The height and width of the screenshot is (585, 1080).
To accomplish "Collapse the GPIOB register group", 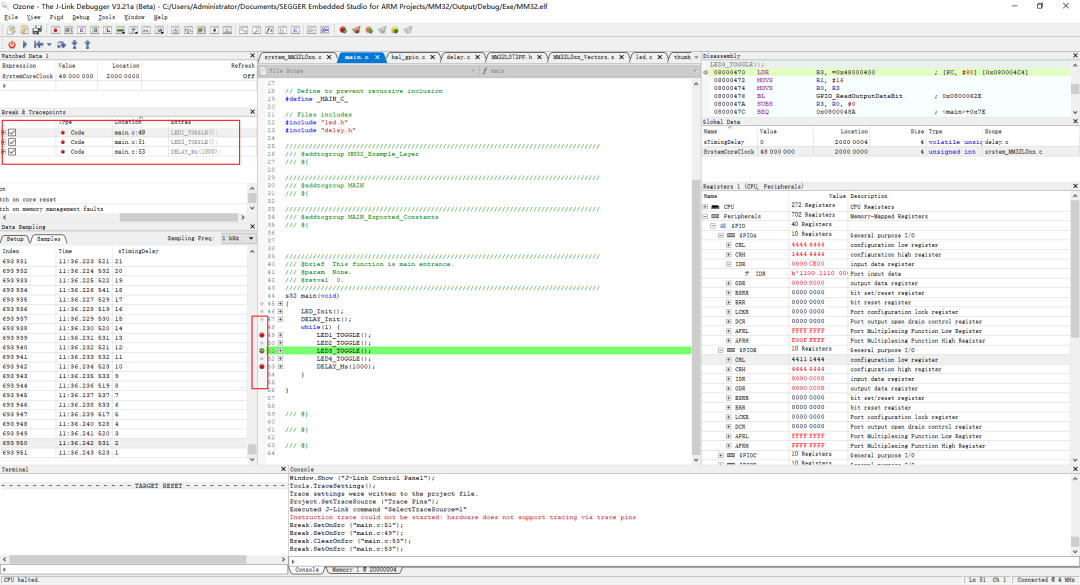I will coord(721,350).
